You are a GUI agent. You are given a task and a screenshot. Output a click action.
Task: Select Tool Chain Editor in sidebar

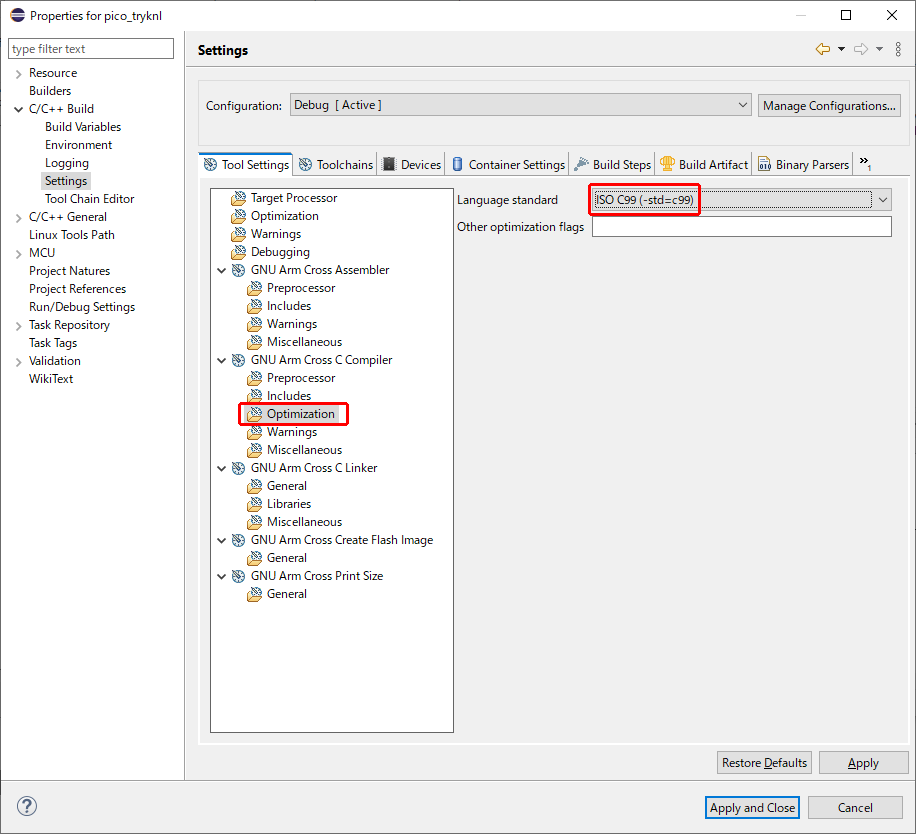(89, 199)
